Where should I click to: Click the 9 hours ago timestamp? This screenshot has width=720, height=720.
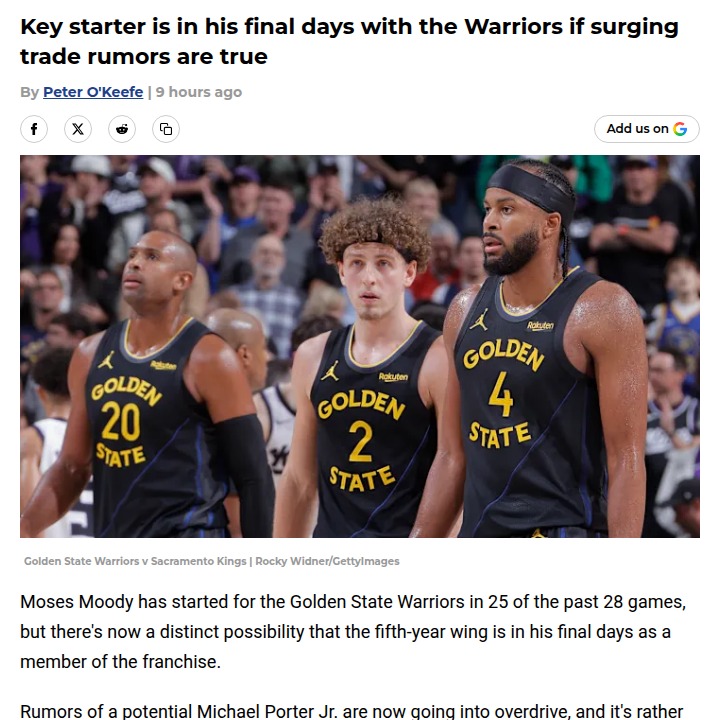[x=199, y=92]
